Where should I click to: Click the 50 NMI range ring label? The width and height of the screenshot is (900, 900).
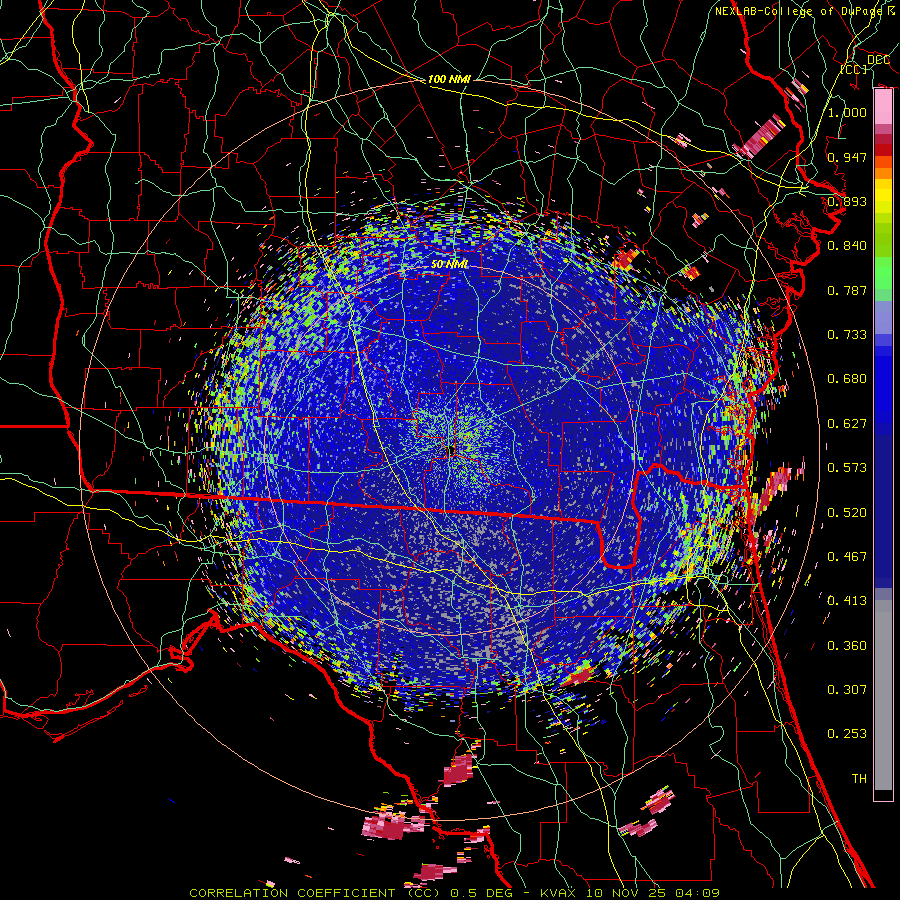click(x=449, y=264)
